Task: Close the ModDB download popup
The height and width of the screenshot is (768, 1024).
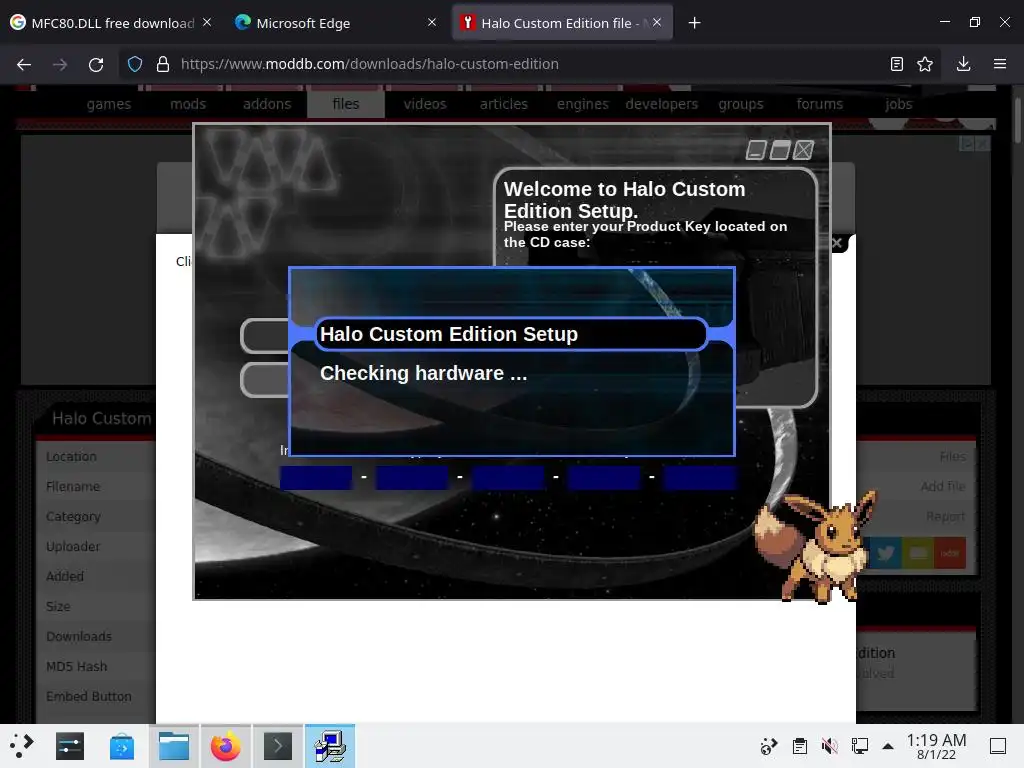Action: pos(837,243)
